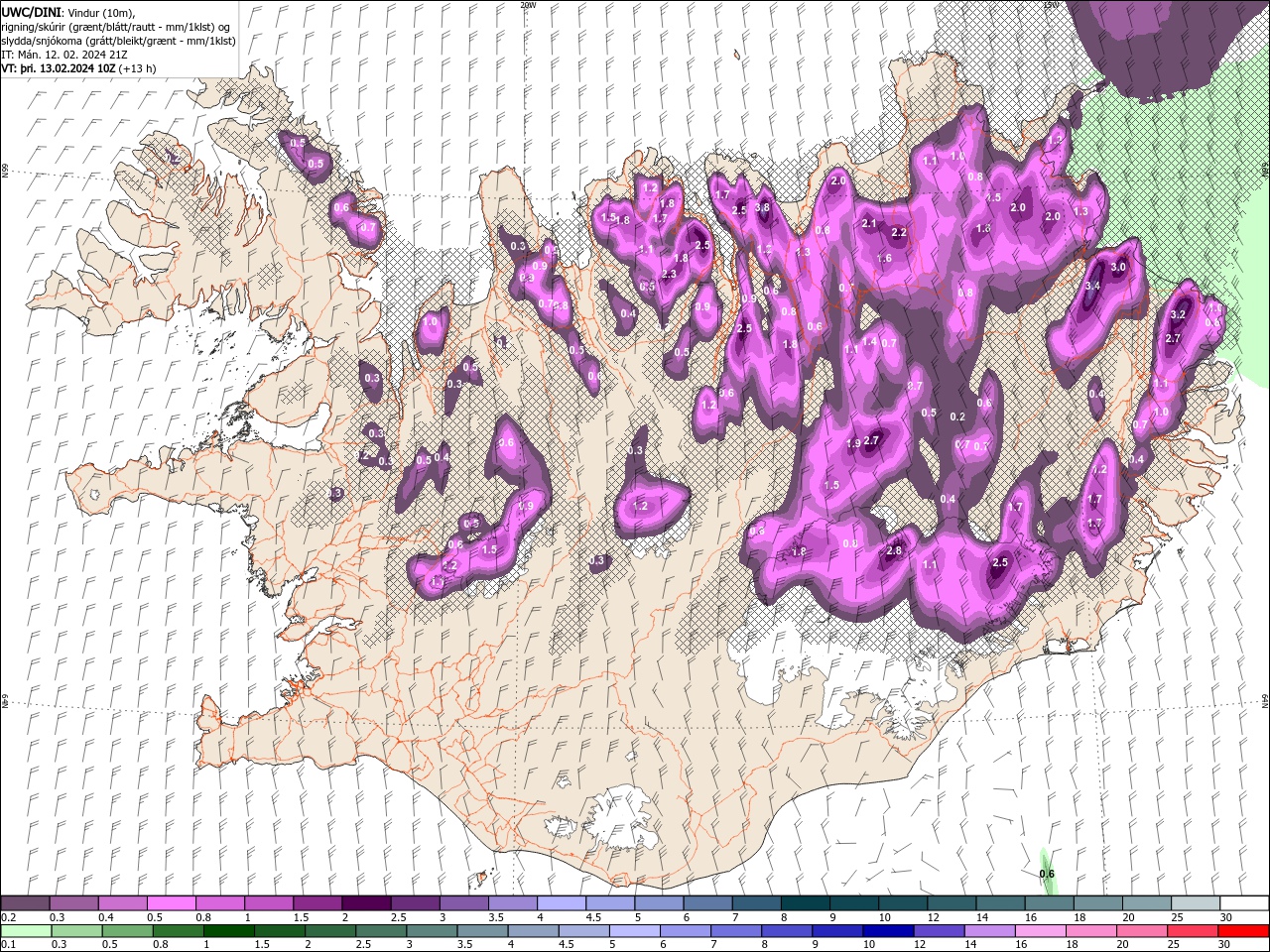Click the deep blue 10–12 rain swatch
The image size is (1270, 952).
click(x=887, y=931)
